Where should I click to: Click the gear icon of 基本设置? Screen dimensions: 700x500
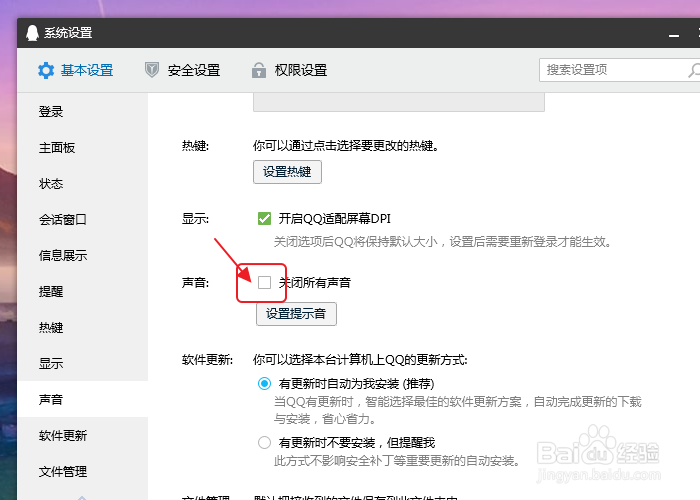pyautogui.click(x=46, y=70)
